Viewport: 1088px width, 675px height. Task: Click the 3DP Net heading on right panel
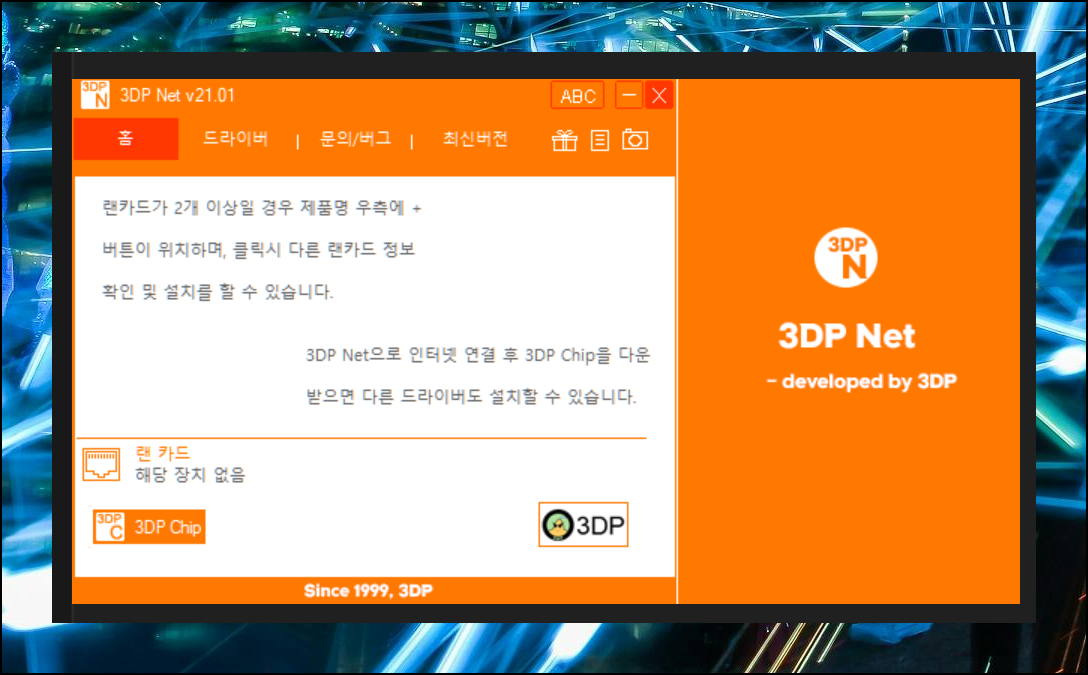coord(847,336)
